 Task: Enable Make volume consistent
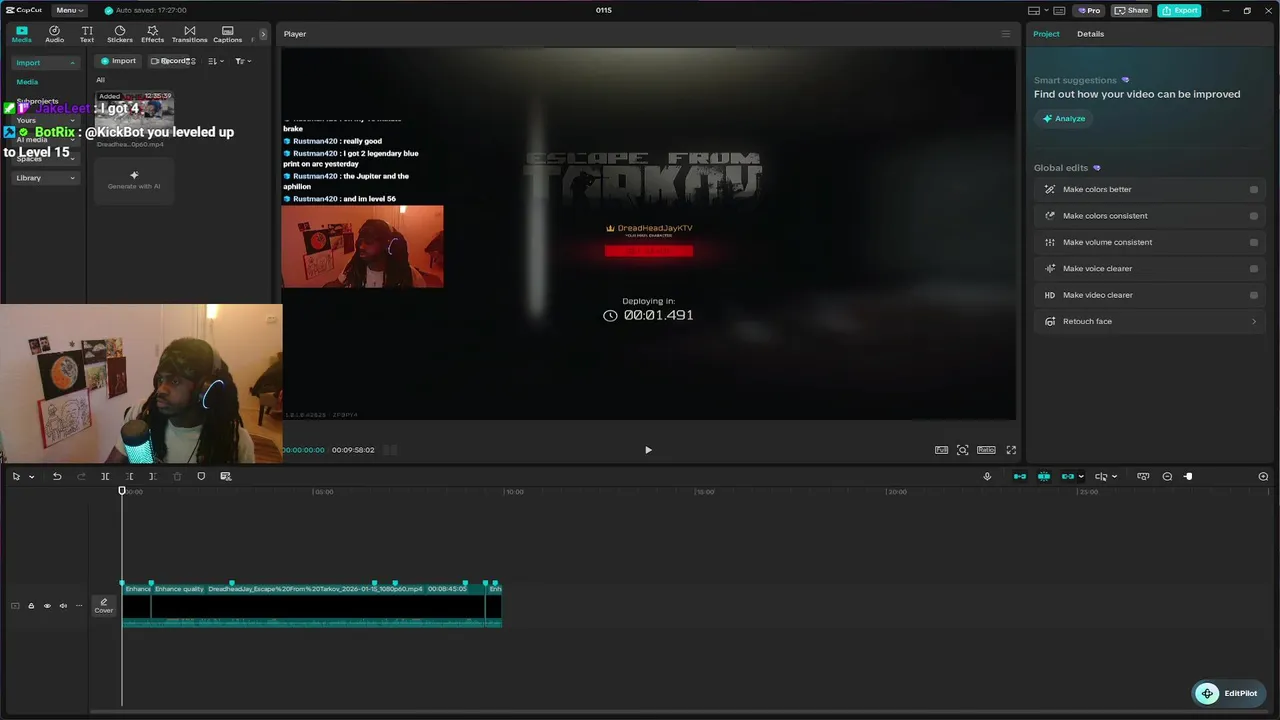point(1254,242)
